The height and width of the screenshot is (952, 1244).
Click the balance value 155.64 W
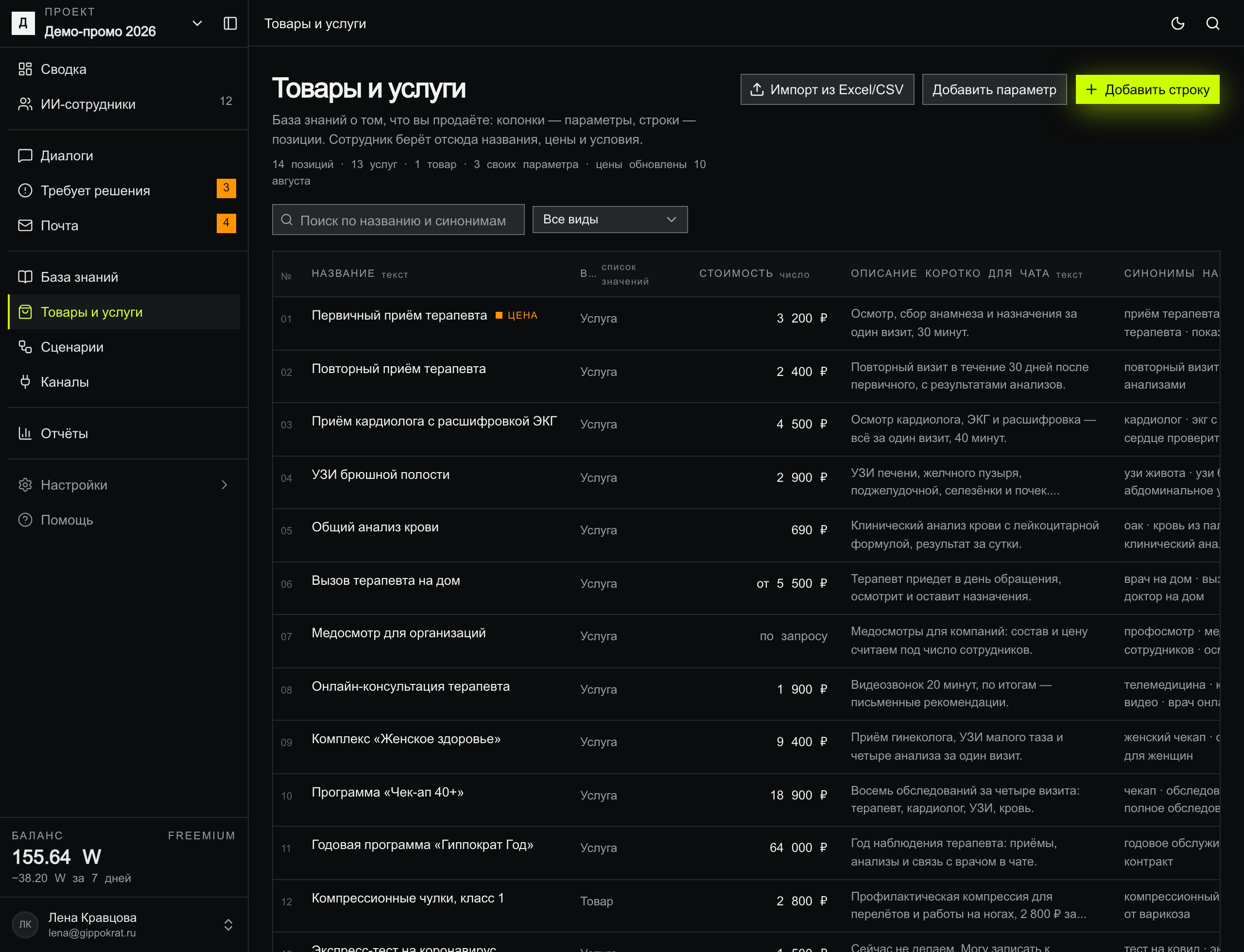coord(57,857)
